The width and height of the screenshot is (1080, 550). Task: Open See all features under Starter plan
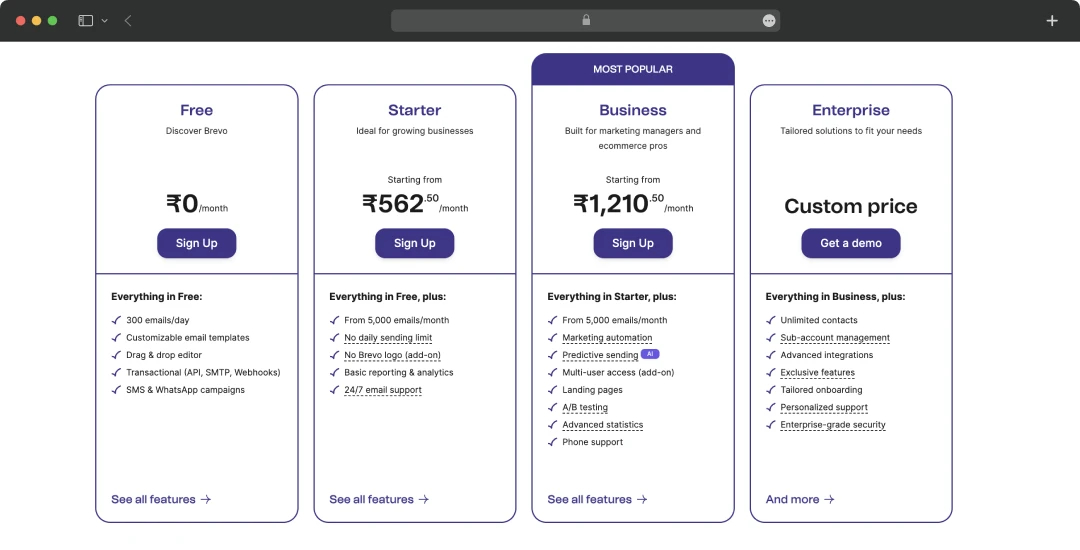pyautogui.click(x=379, y=499)
